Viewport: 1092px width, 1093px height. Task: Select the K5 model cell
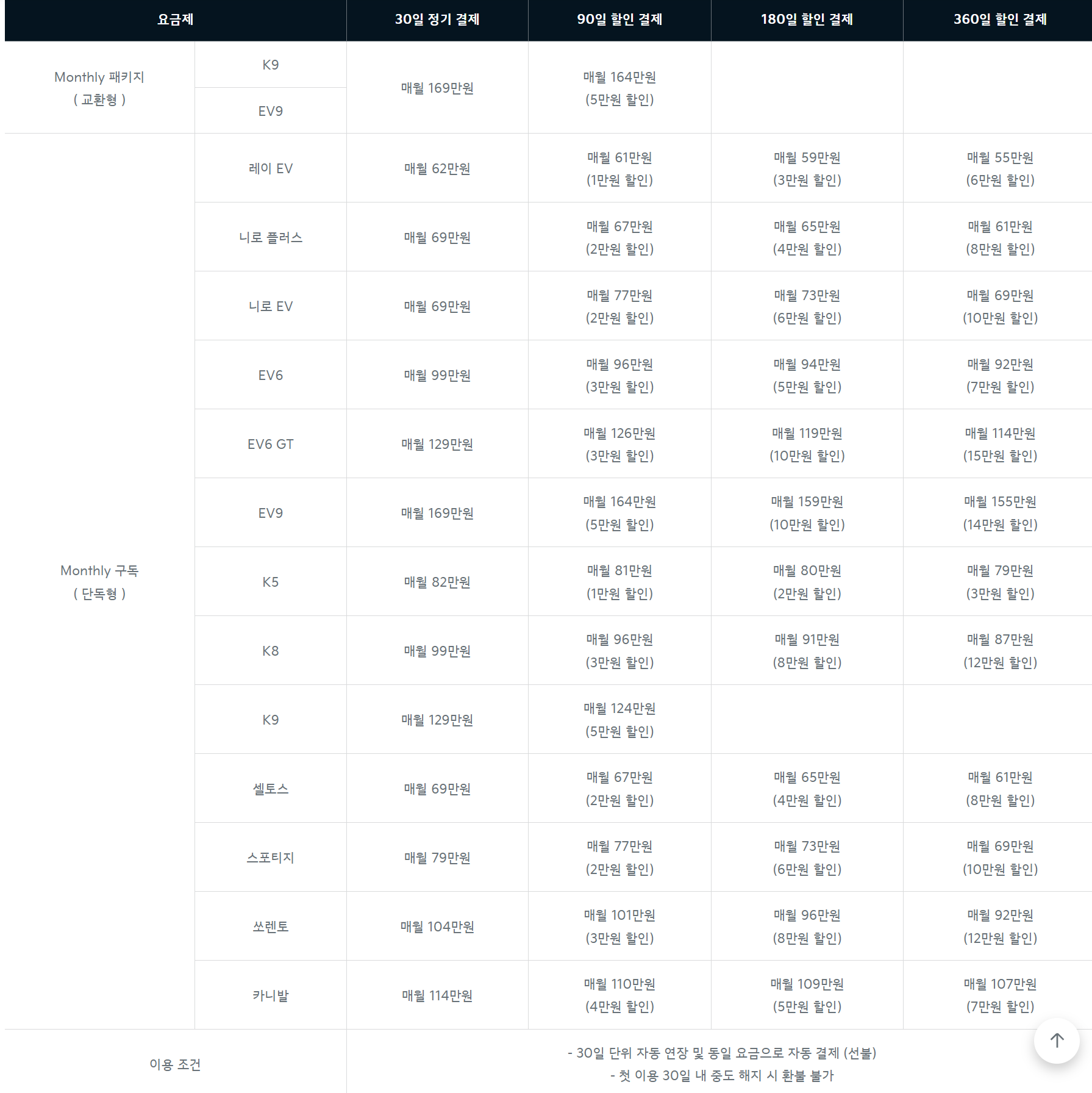point(271,582)
